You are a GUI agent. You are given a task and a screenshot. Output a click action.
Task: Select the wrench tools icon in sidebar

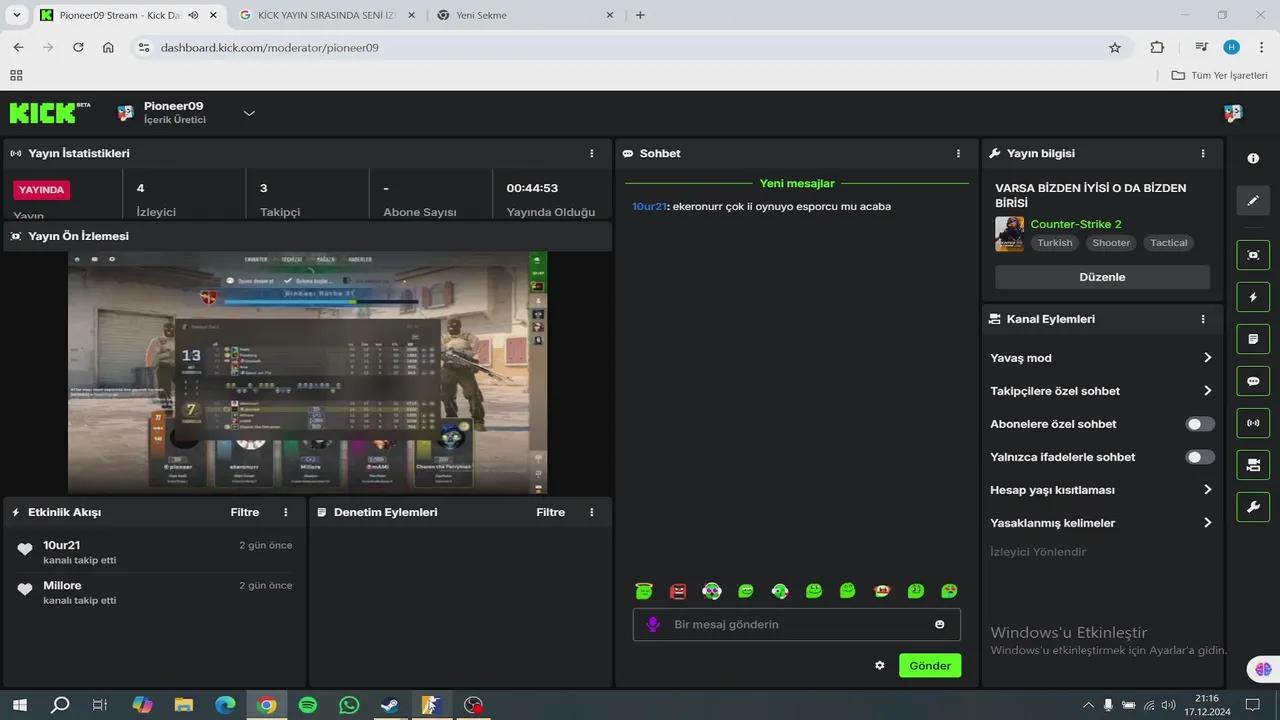coord(1253,507)
